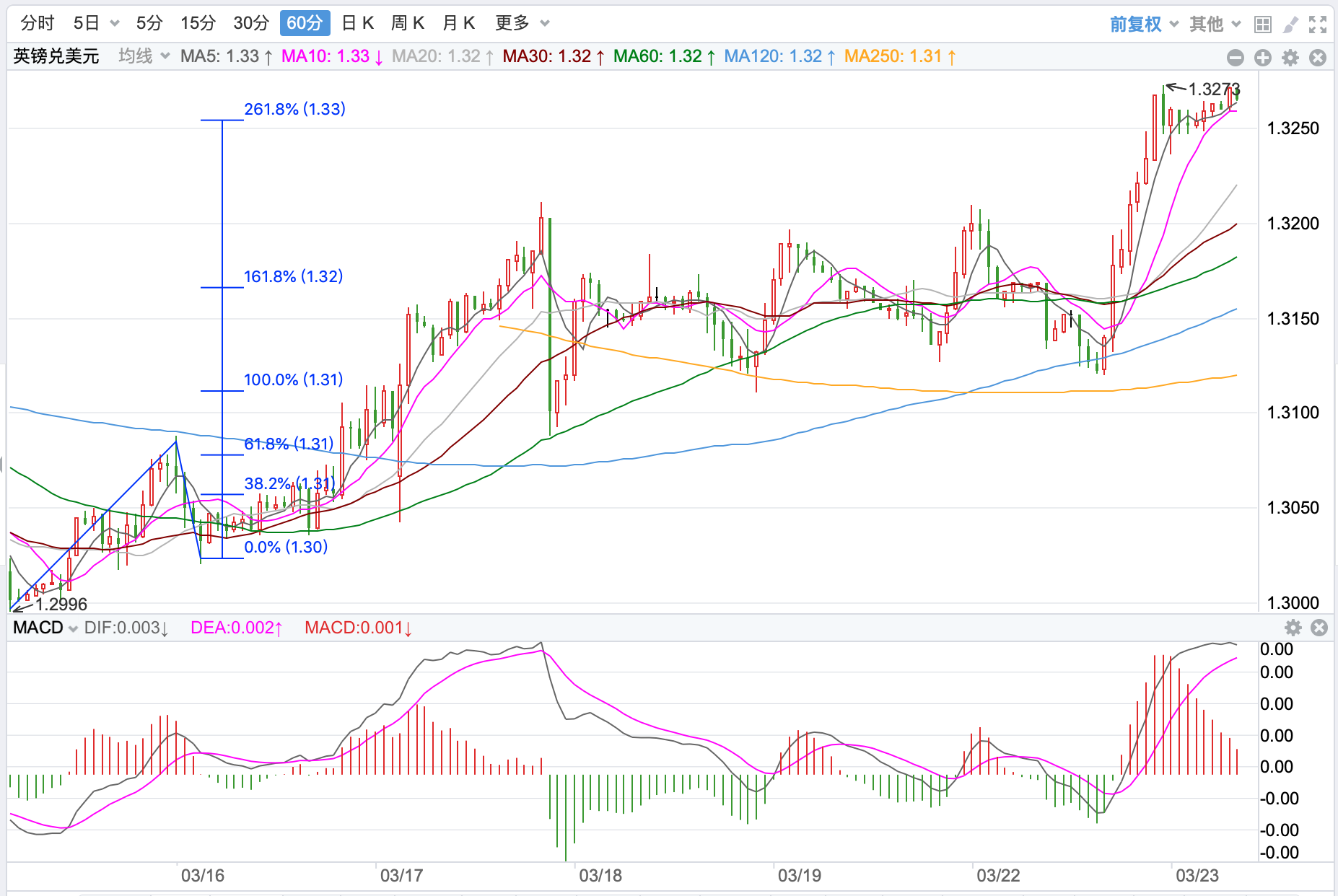
Task: Open the 其他 dropdown menu
Action: (x=1215, y=25)
